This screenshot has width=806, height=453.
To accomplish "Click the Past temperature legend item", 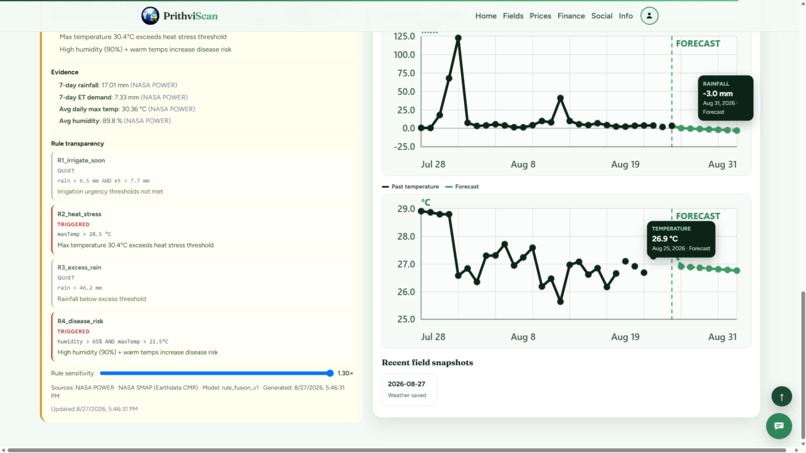I will pyautogui.click(x=411, y=187).
